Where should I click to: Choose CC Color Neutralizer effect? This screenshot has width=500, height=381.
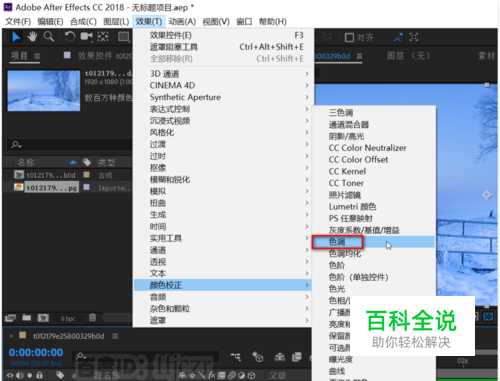(373, 148)
